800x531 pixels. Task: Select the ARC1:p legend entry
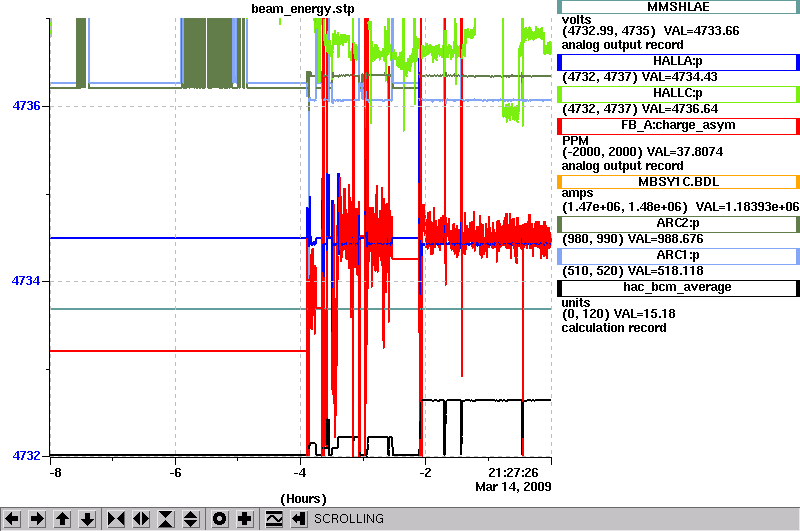coord(678,256)
